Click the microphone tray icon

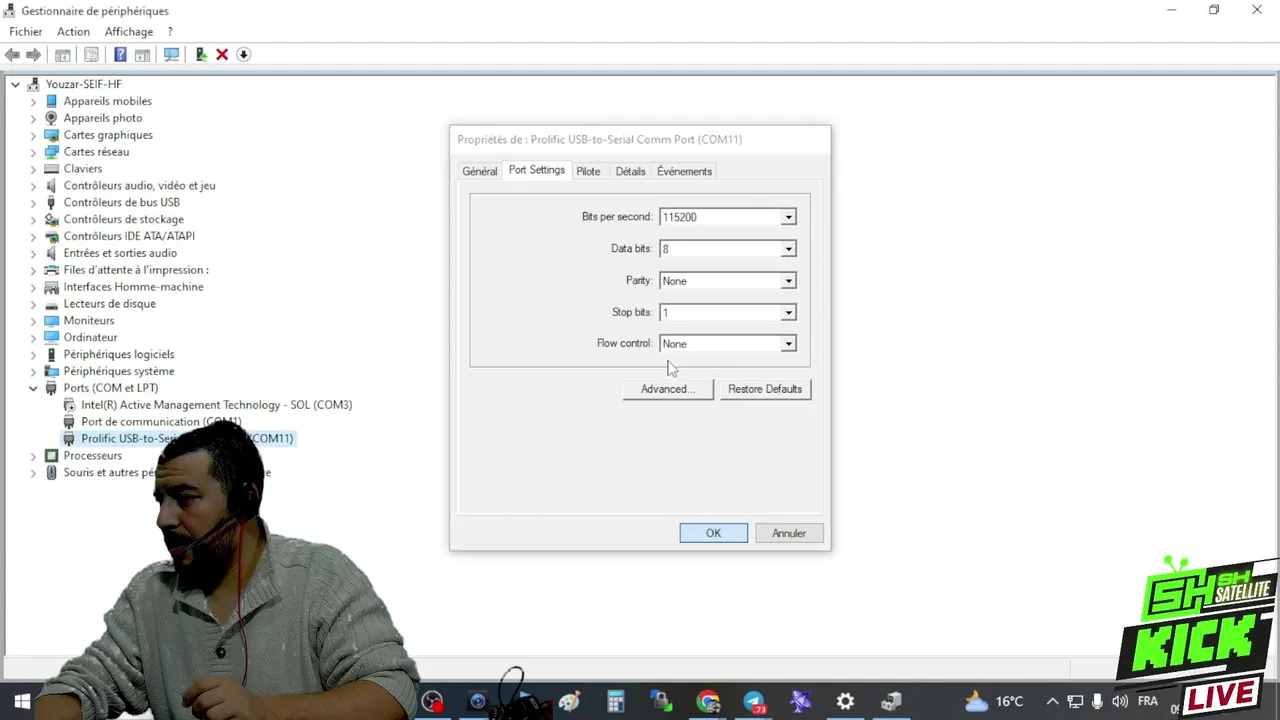point(1097,702)
